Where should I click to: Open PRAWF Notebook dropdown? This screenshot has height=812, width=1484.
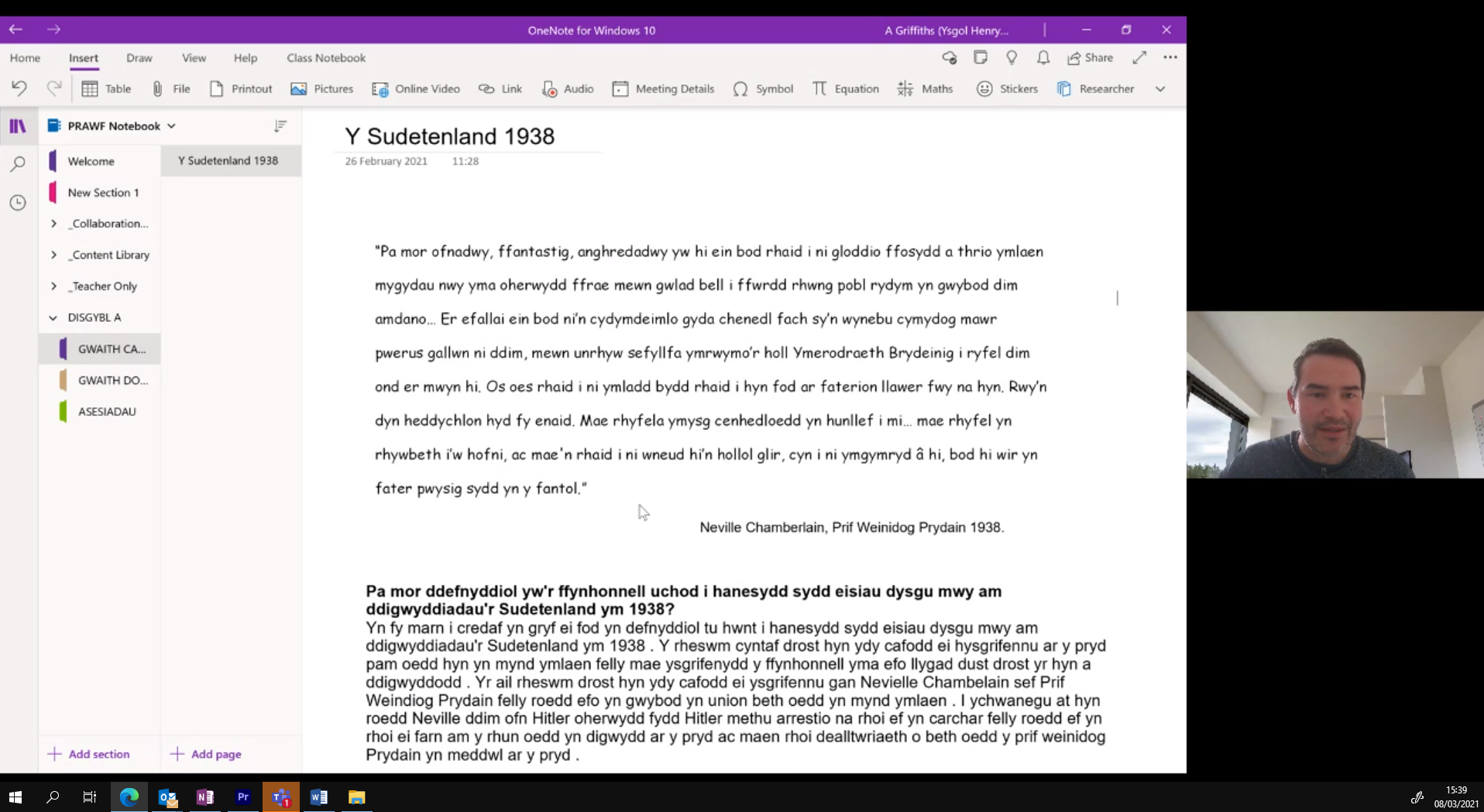click(112, 125)
